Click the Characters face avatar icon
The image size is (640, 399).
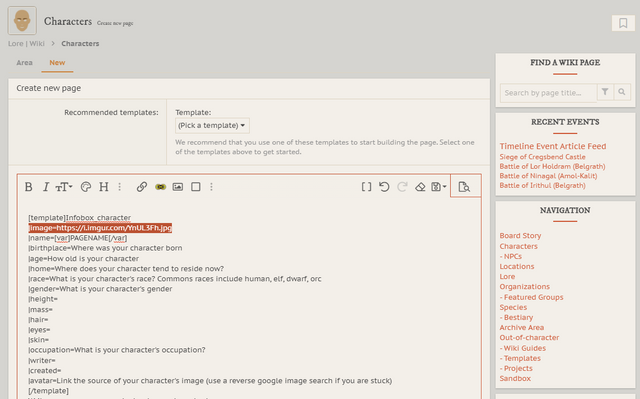tap(22, 20)
